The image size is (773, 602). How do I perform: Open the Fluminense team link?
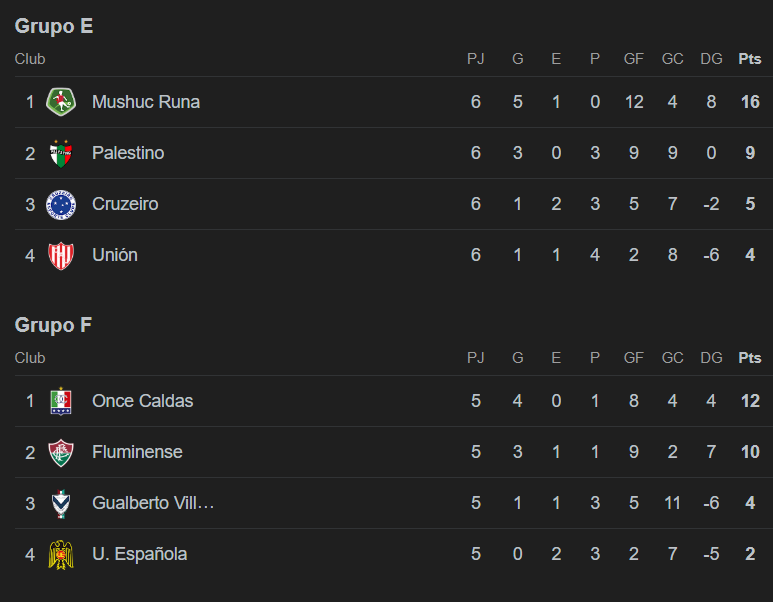tap(137, 452)
